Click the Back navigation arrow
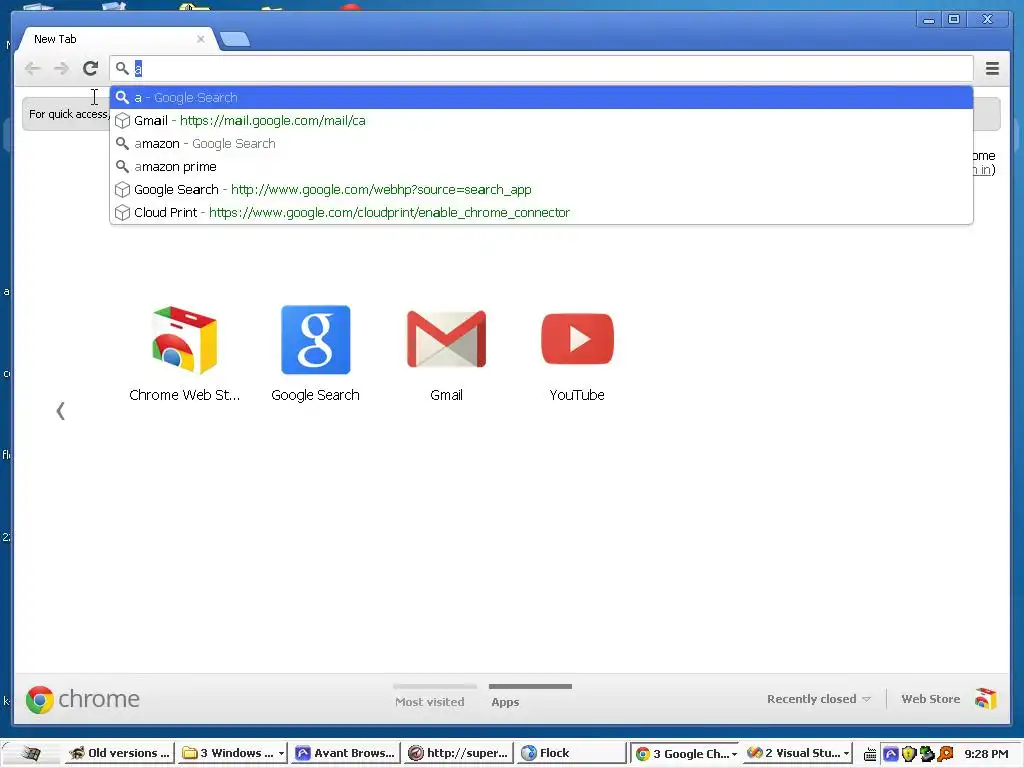 tap(32, 68)
